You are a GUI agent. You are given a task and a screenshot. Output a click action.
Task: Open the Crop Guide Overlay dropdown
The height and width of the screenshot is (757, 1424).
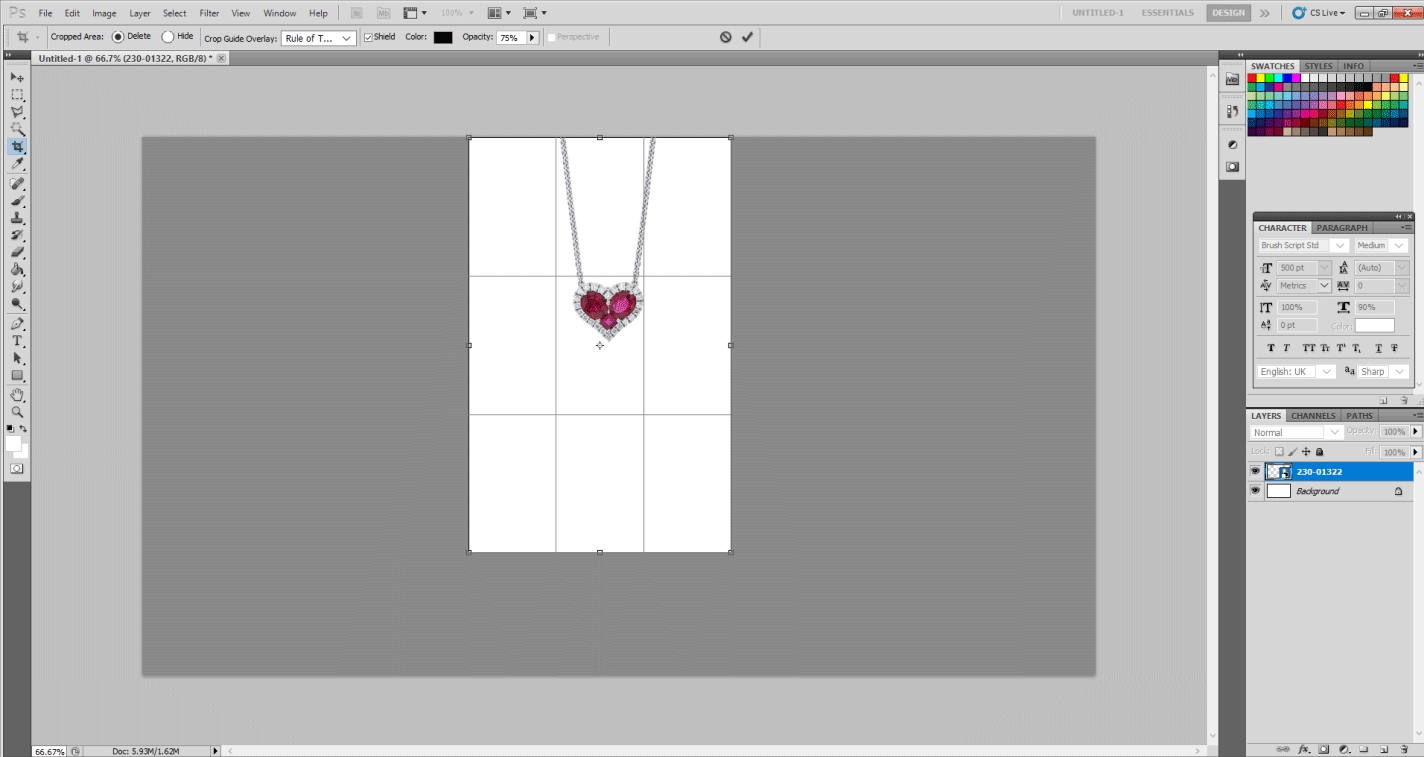pos(319,38)
